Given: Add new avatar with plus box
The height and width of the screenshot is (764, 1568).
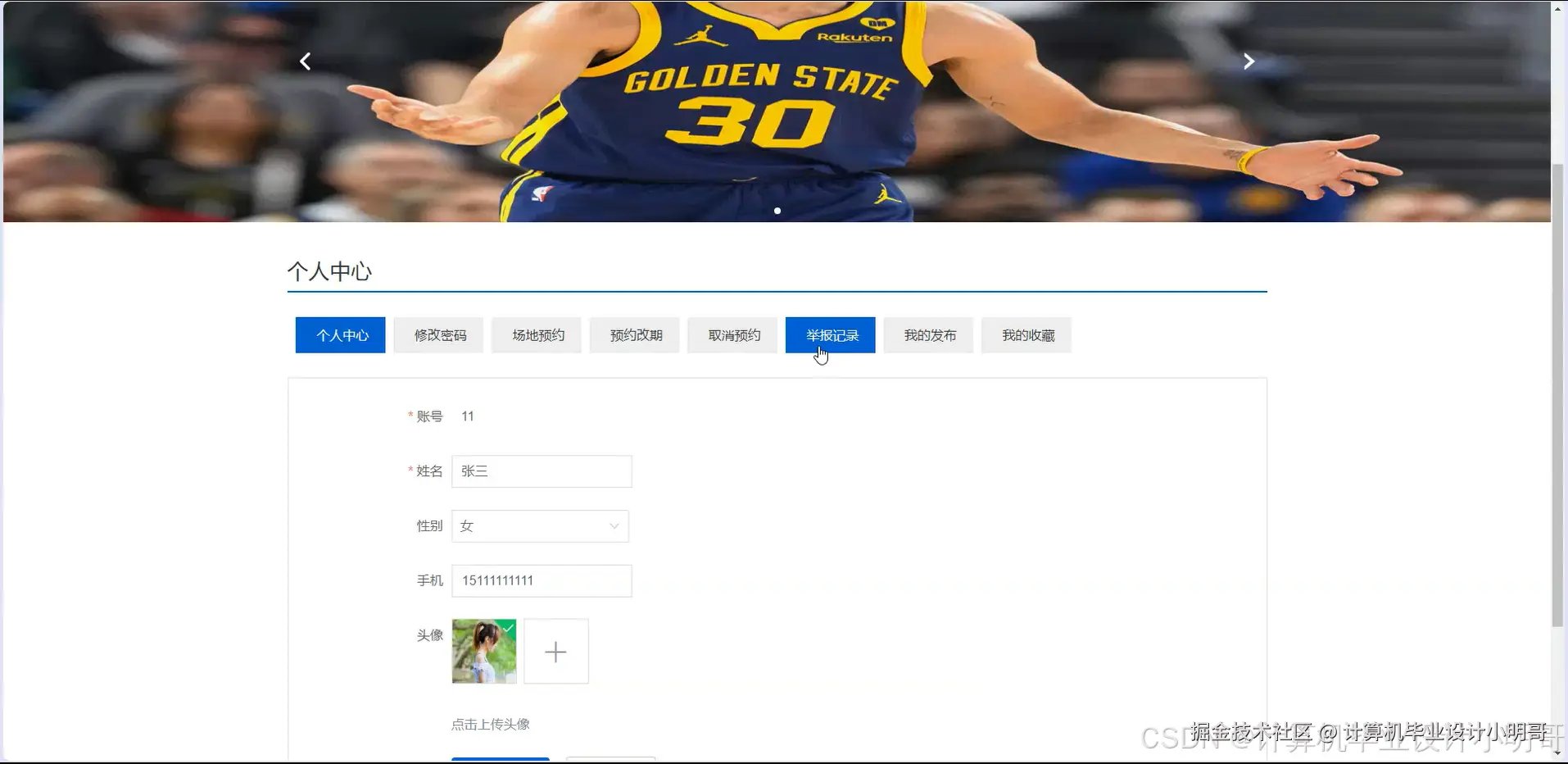Looking at the screenshot, I should click(x=556, y=652).
